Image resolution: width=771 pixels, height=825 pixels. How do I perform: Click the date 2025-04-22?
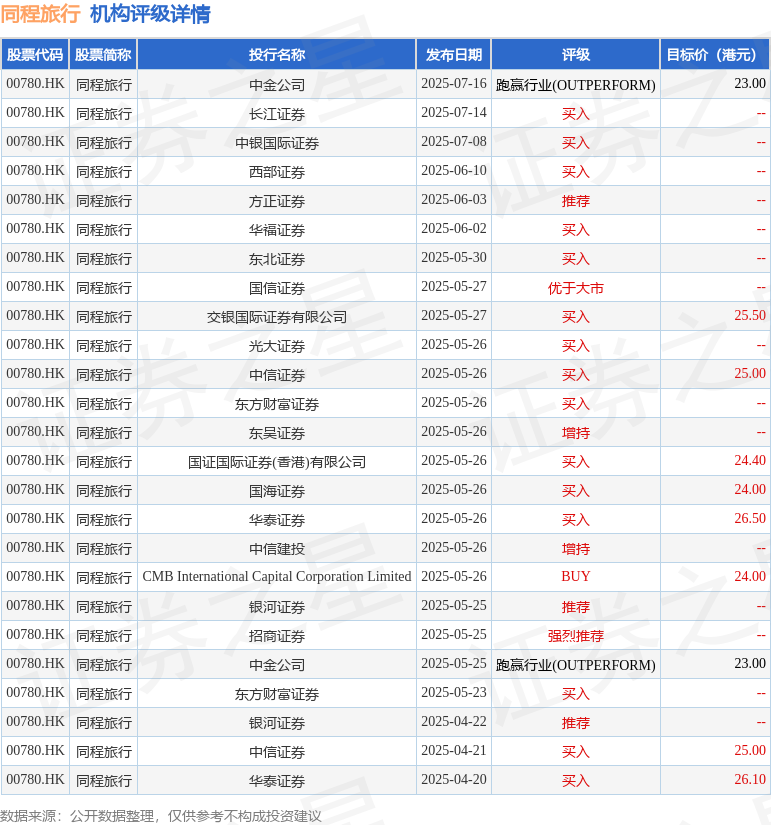click(454, 721)
